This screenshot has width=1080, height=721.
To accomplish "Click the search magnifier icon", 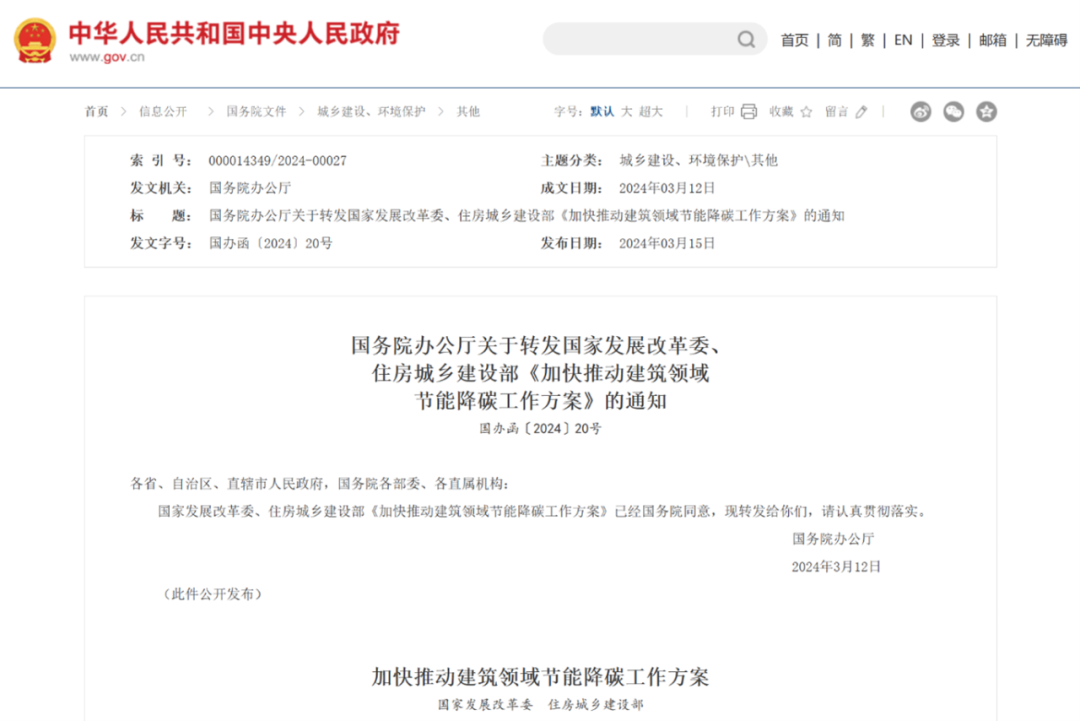I will point(746,40).
